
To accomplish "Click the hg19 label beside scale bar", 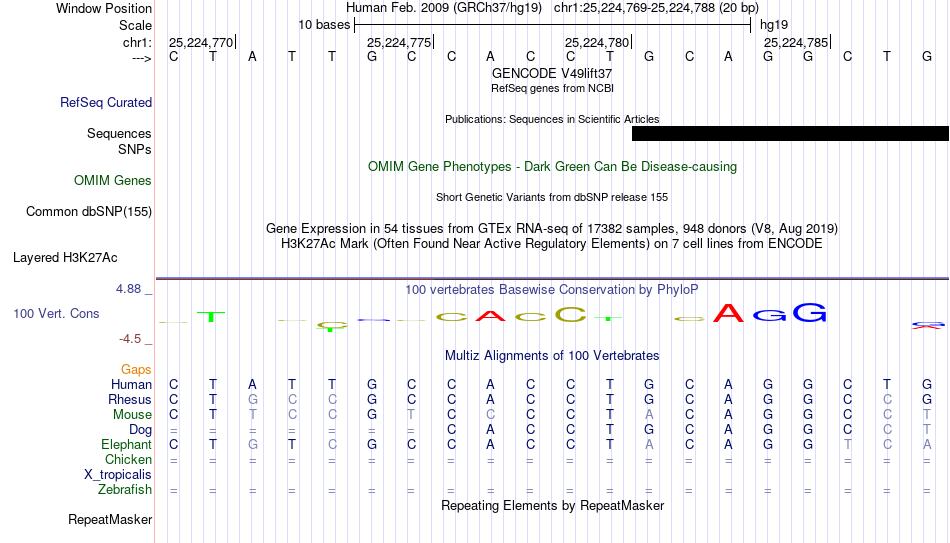I will coord(774,25).
